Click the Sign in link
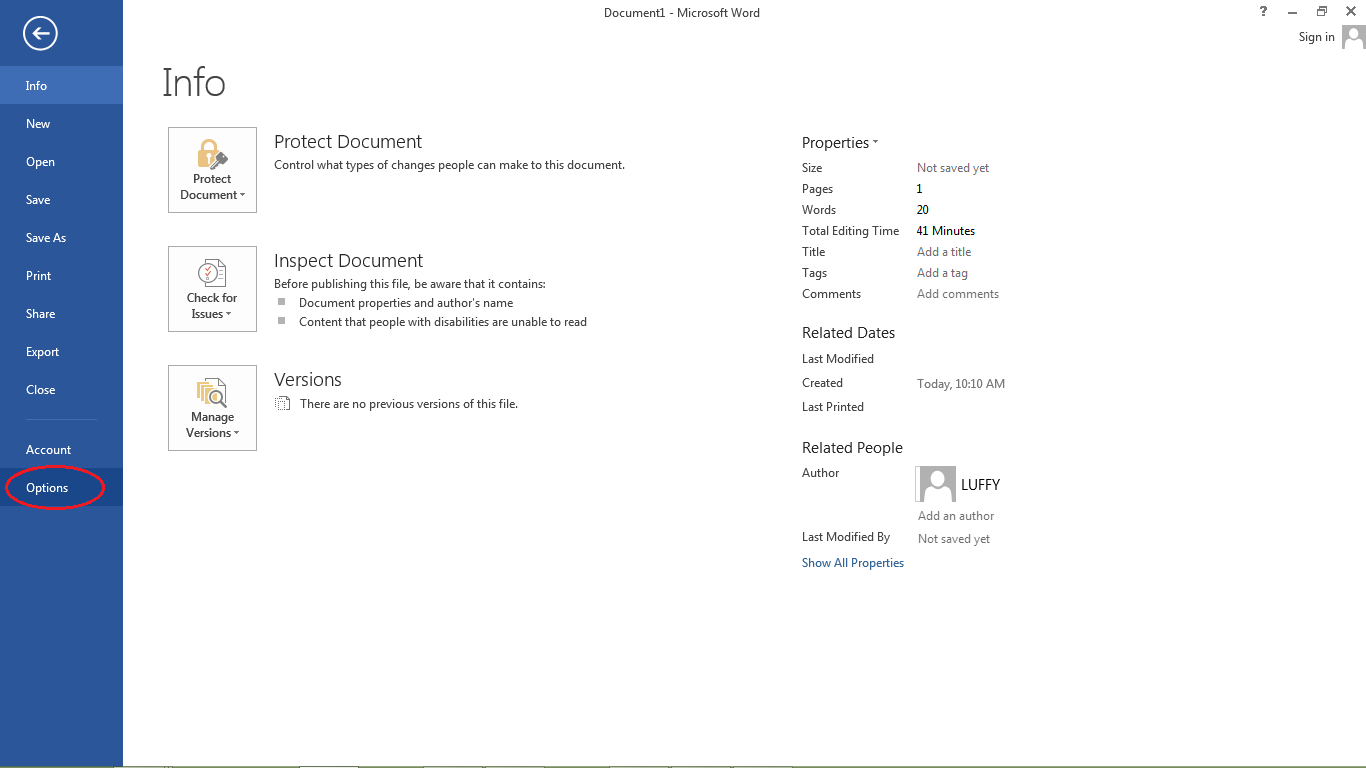The height and width of the screenshot is (768, 1366). coord(1316,37)
